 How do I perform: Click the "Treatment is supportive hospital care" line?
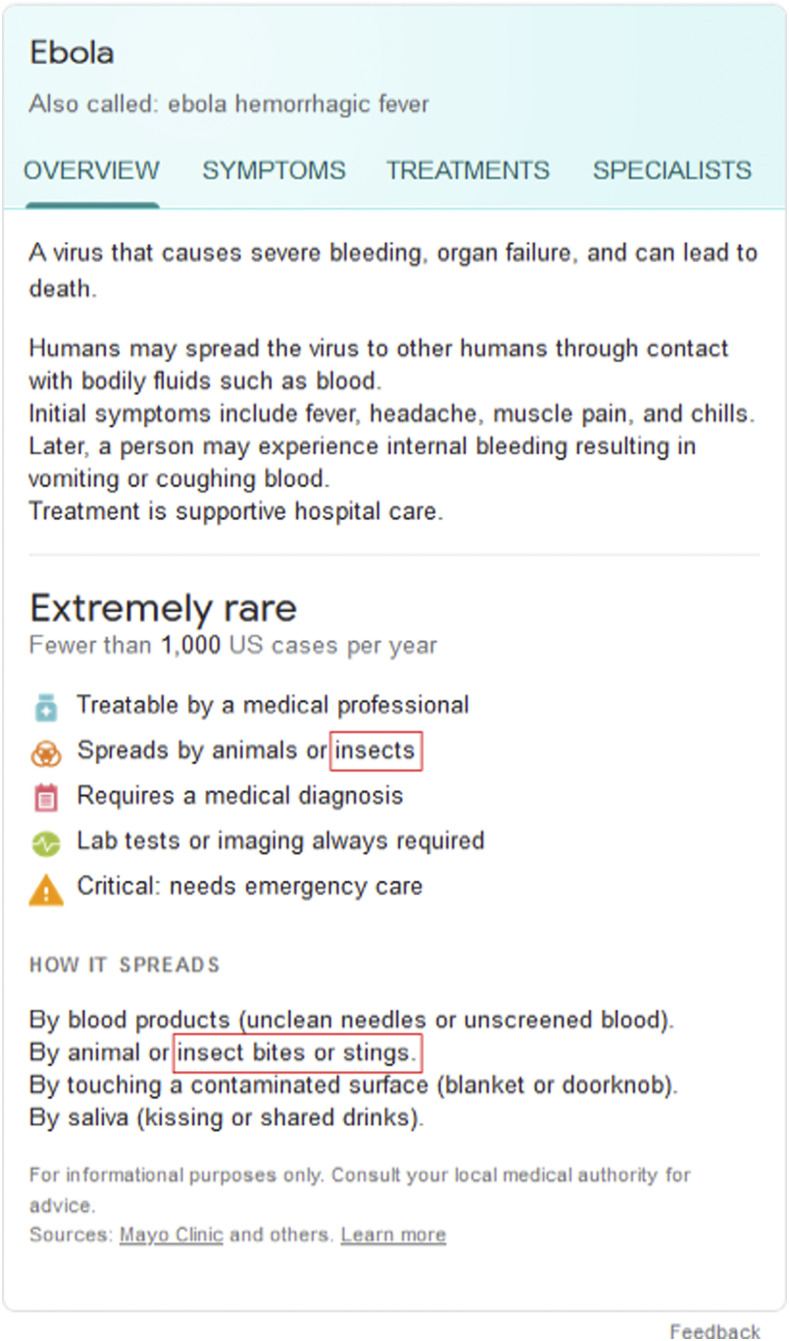coord(236,511)
